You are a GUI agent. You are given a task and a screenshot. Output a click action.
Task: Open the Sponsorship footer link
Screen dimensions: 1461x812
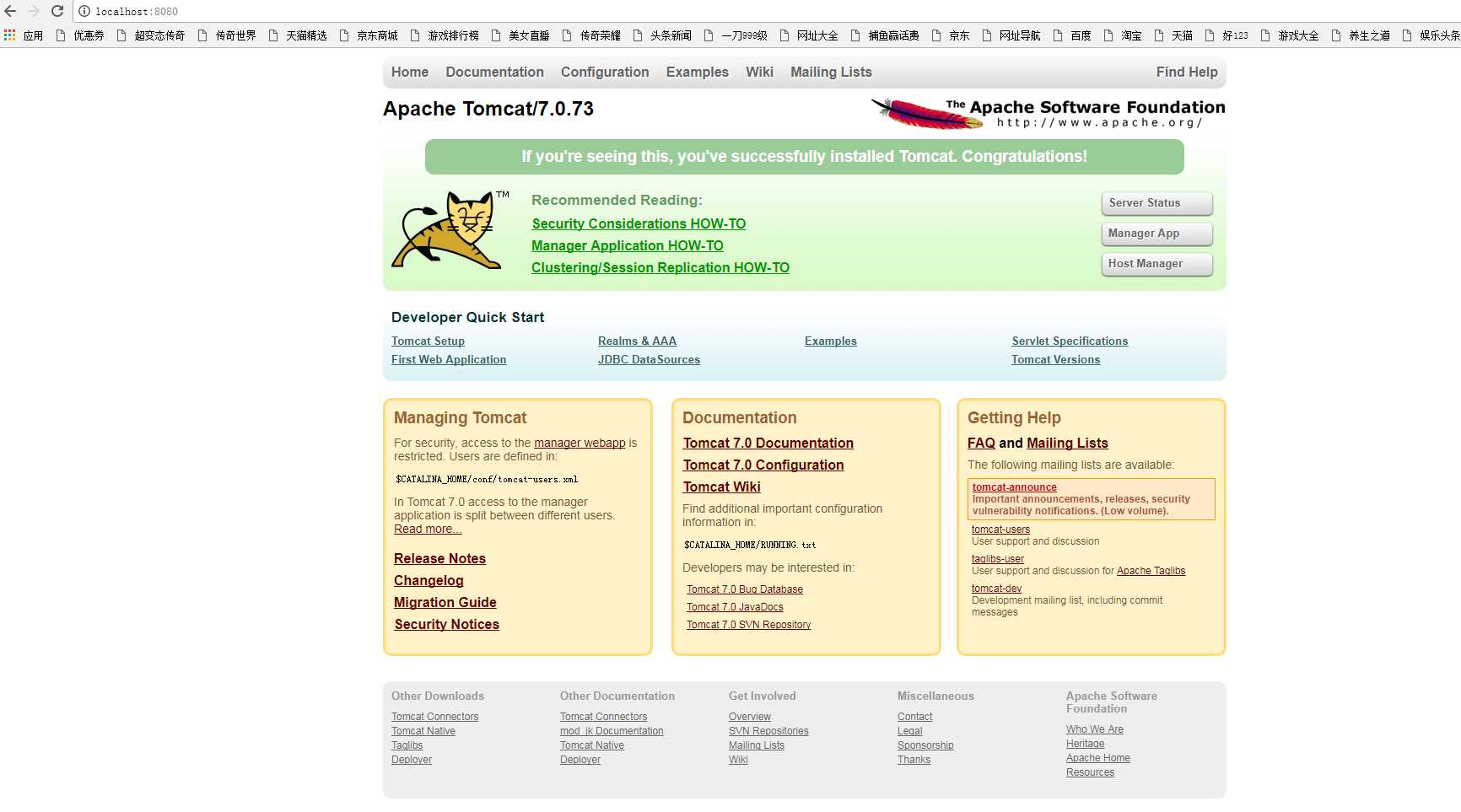(925, 745)
